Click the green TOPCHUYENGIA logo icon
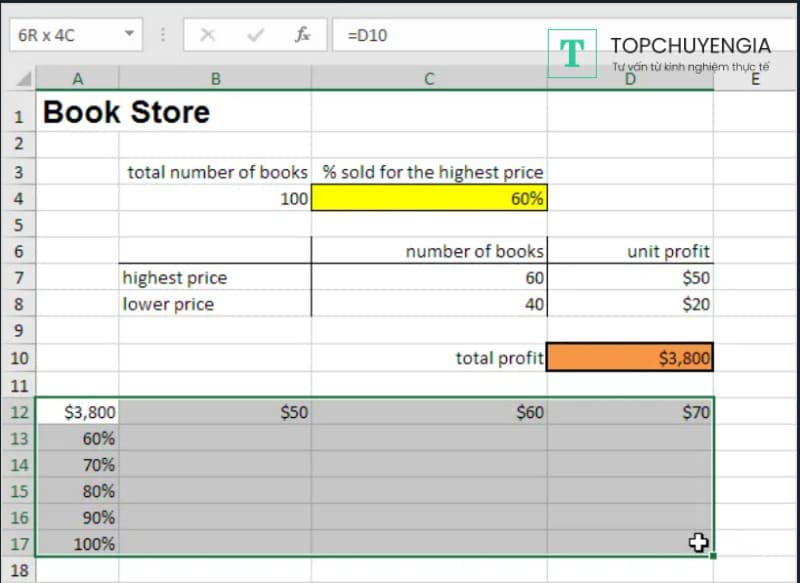This screenshot has width=800, height=583. (x=572, y=53)
